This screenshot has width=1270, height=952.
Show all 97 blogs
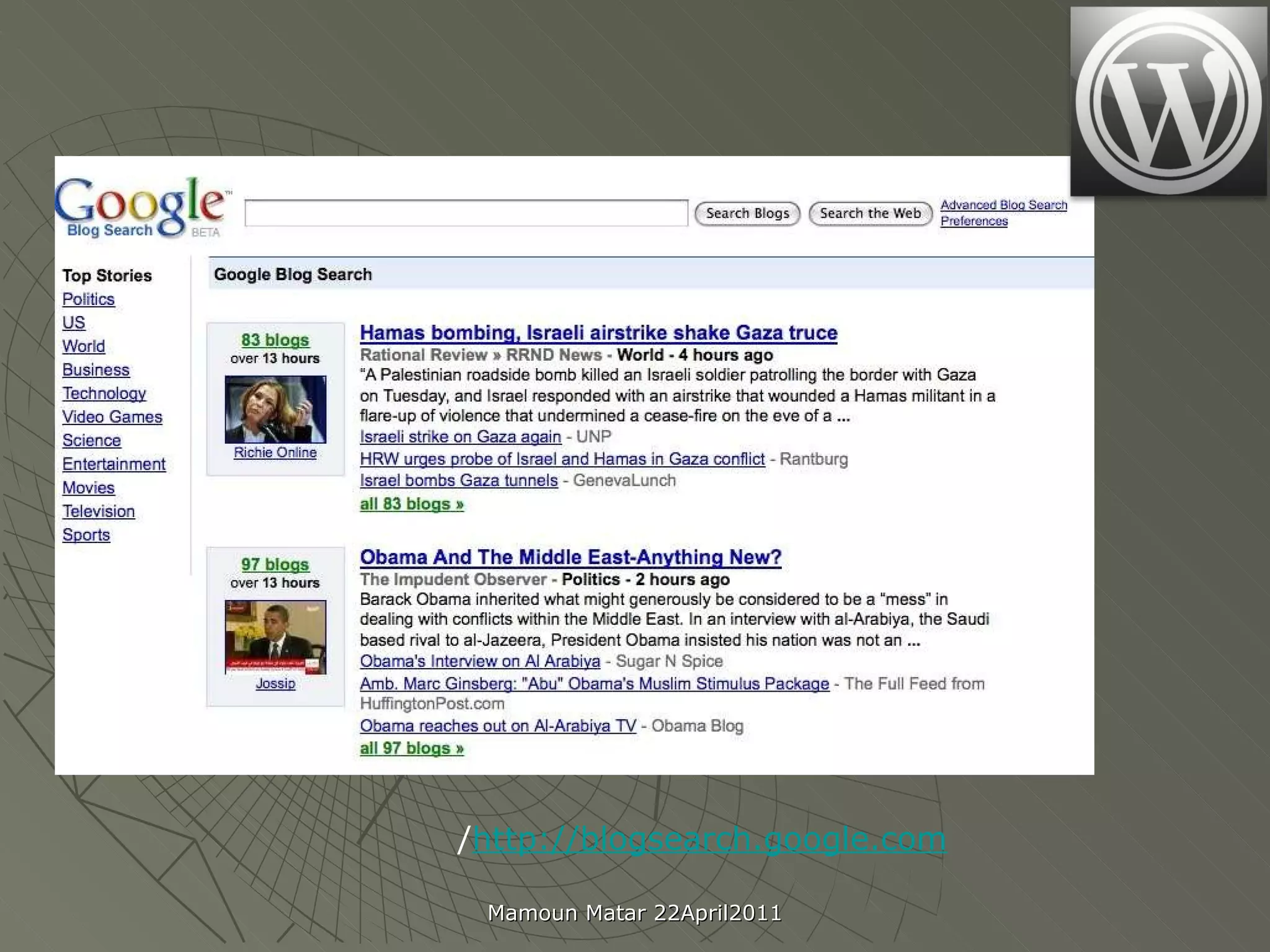412,748
